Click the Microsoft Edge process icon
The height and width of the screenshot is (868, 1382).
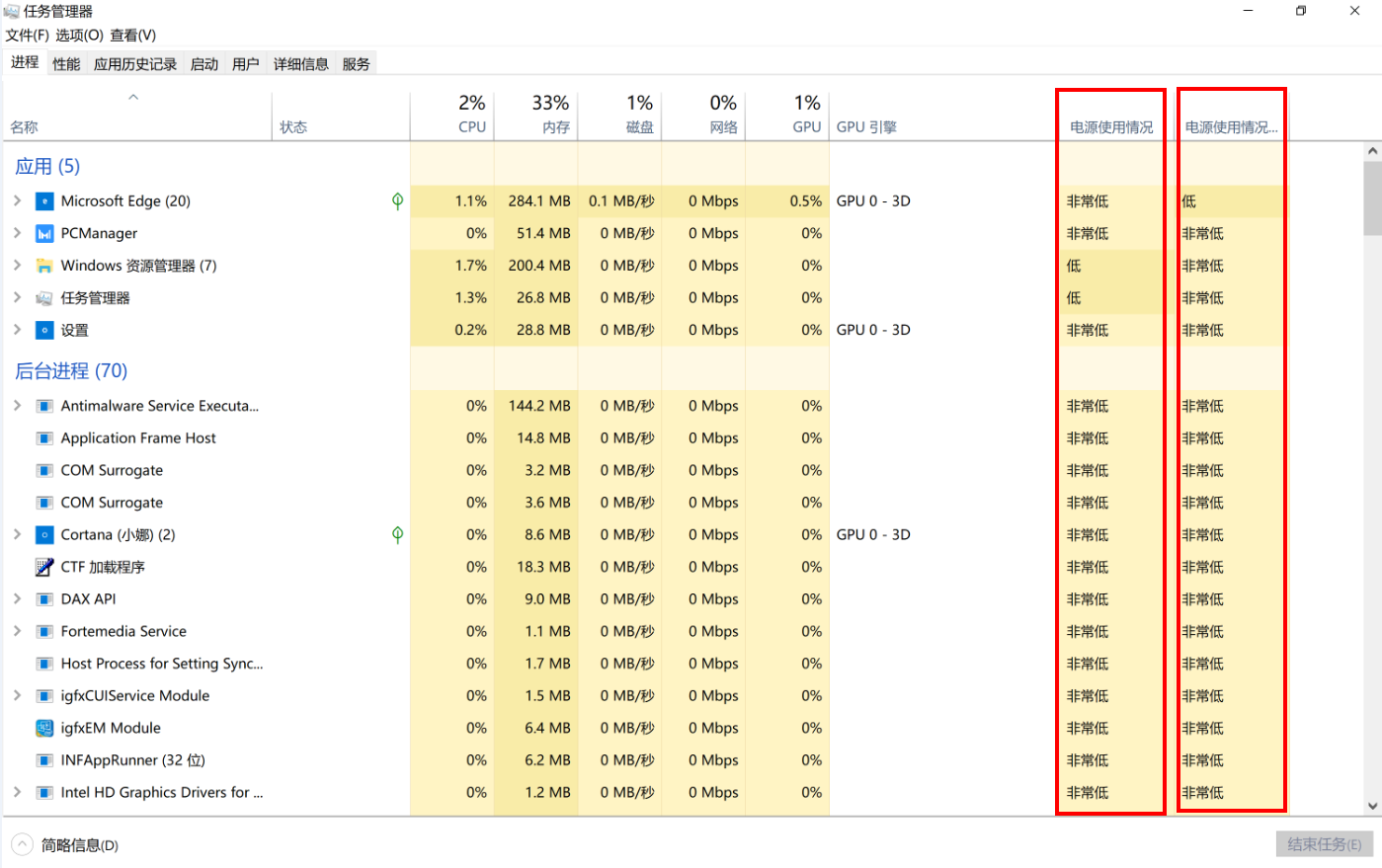click(44, 201)
